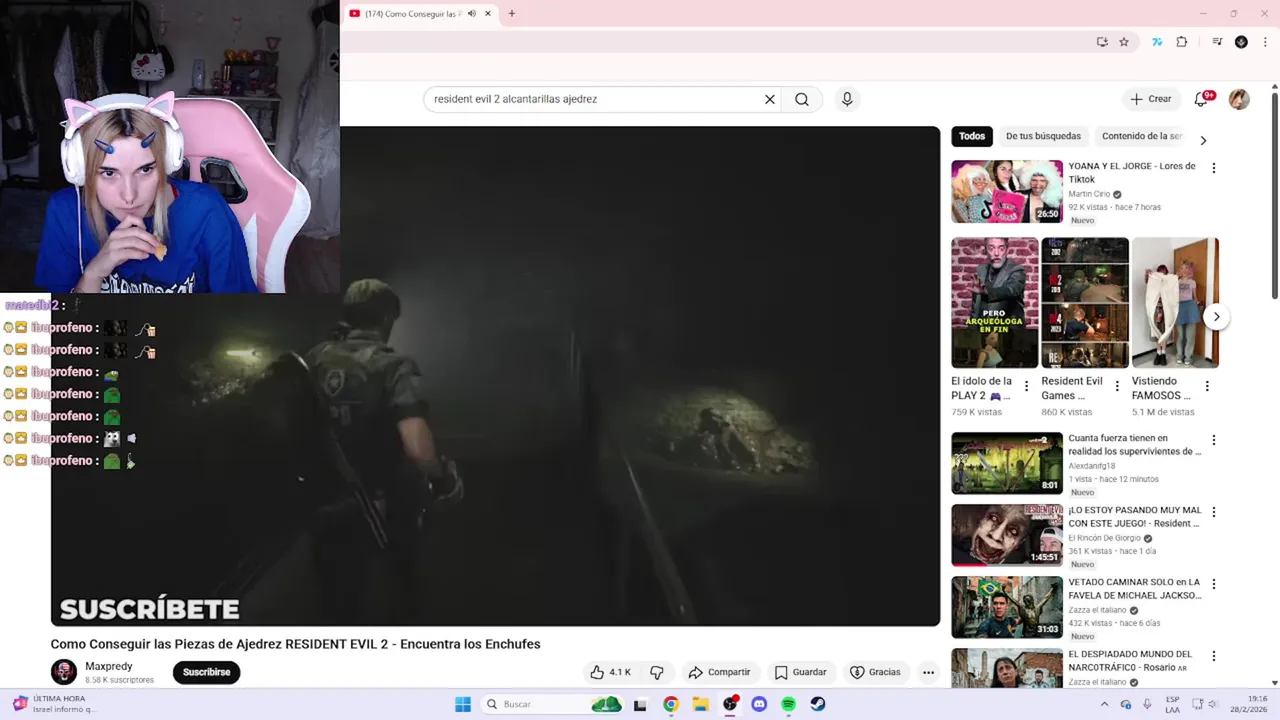Image resolution: width=1280 pixels, height=720 pixels.
Task: Select the Todos filter chip
Action: pyautogui.click(x=972, y=136)
